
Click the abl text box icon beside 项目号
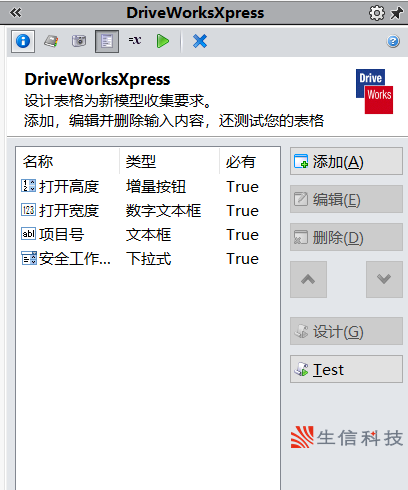28,234
